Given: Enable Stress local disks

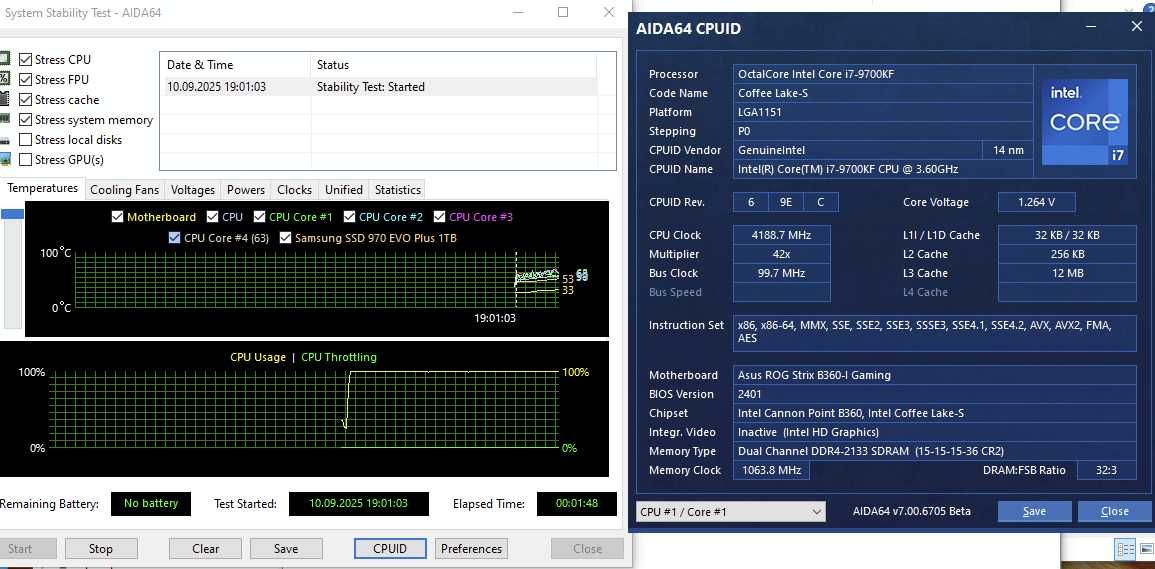Looking at the screenshot, I should [25, 139].
